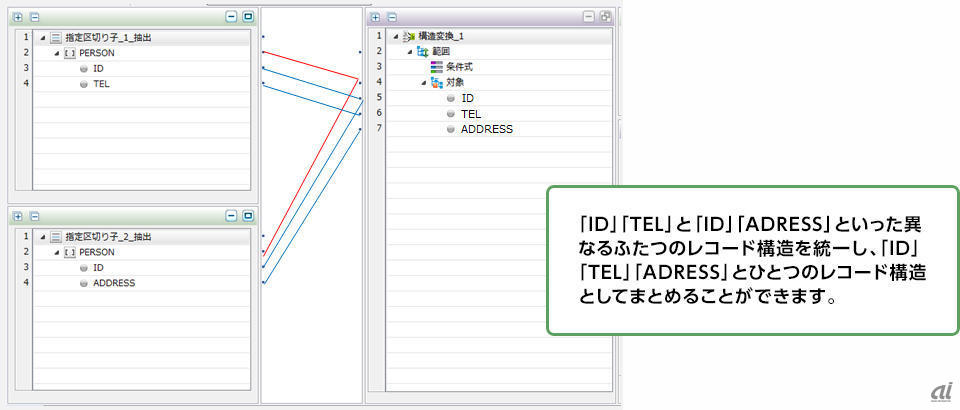Maximize the 指定区切り子_2_抽出 panel
This screenshot has width=960, height=410.
[x=248, y=215]
